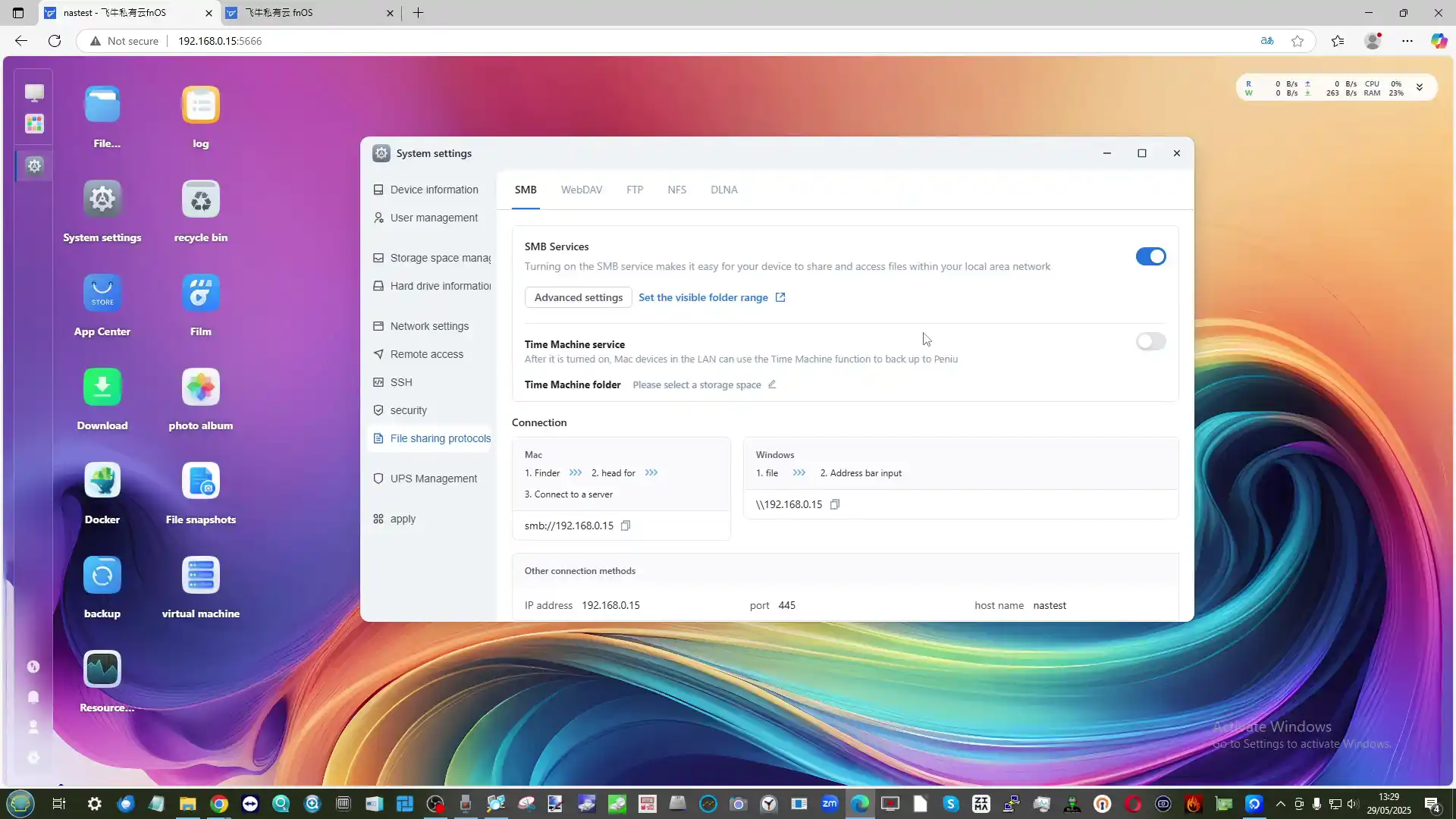Open the Resource monitor desktop icon
This screenshot has height=819, width=1456.
pyautogui.click(x=102, y=669)
